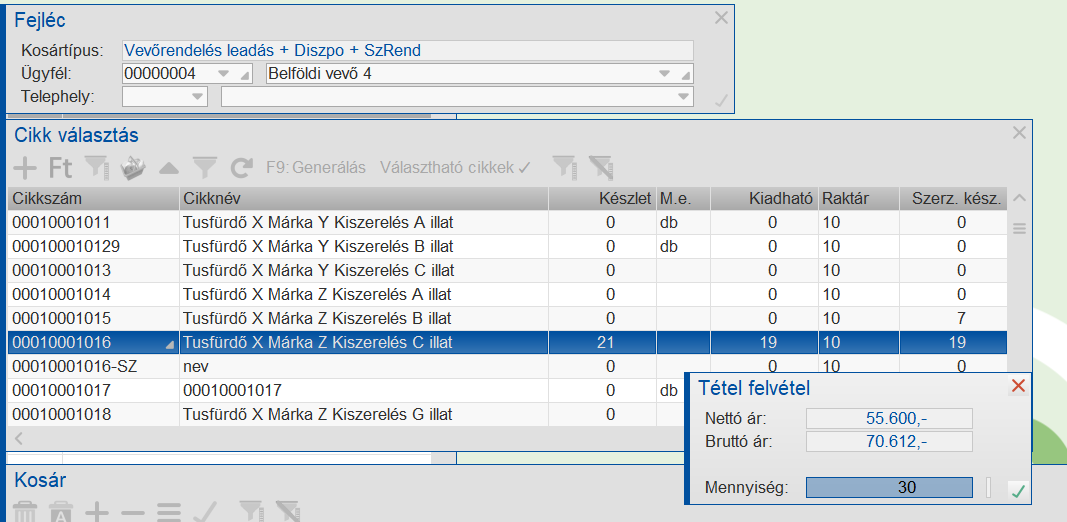Image resolution: width=1067 pixels, height=522 pixels.
Task: Click the trash can icon in Kosár toolbar
Action: pos(25,513)
